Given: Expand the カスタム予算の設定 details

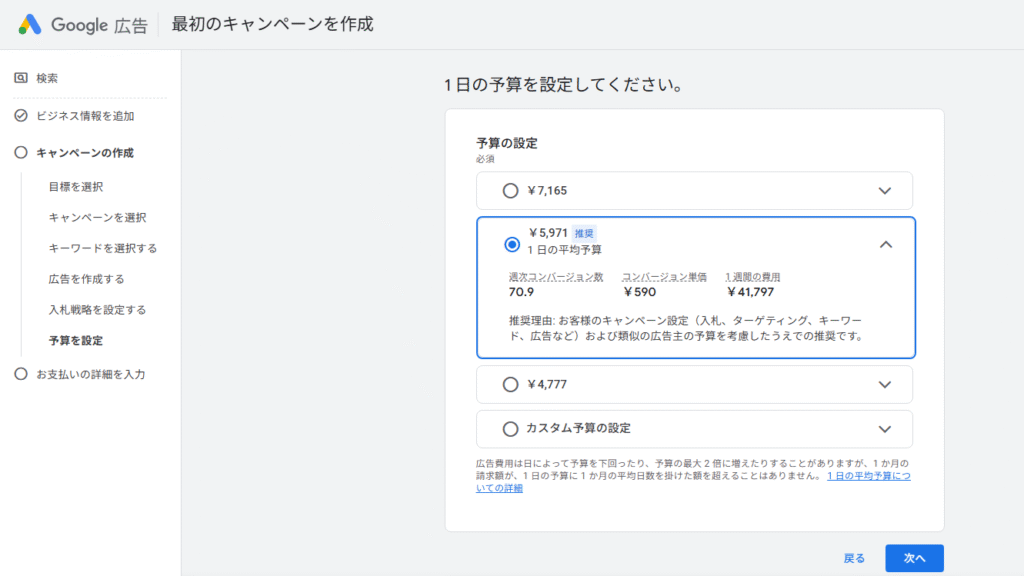Looking at the screenshot, I should 884,429.
